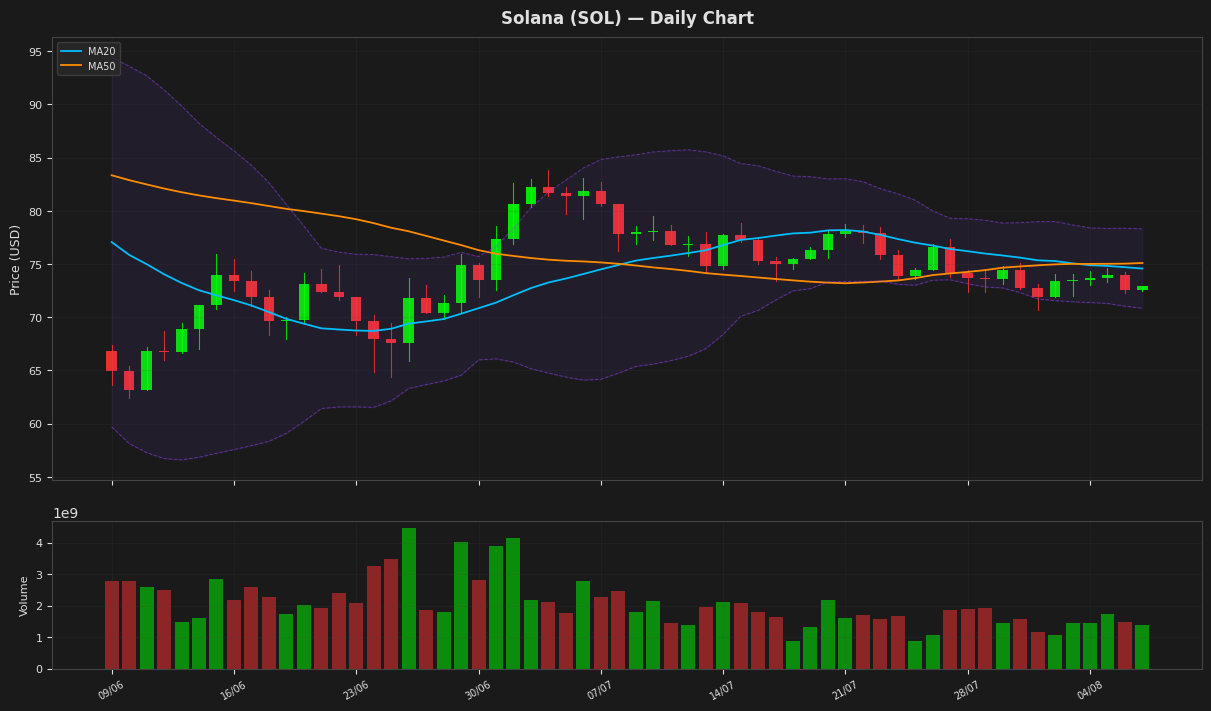The width and height of the screenshot is (1211, 711).
Task: Click the 2 tick on volume axis
Action: click(x=40, y=607)
